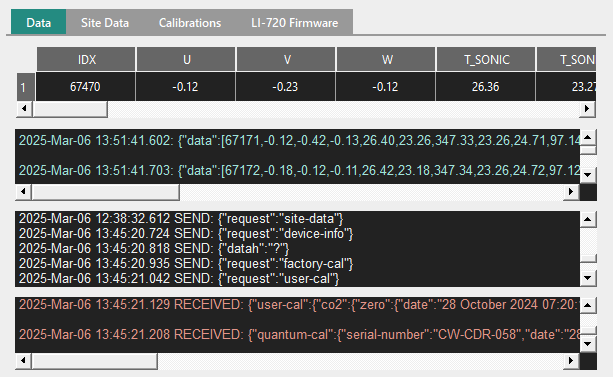The width and height of the screenshot is (613, 377).
Task: Switch to the Site Data tab
Action: (x=105, y=23)
